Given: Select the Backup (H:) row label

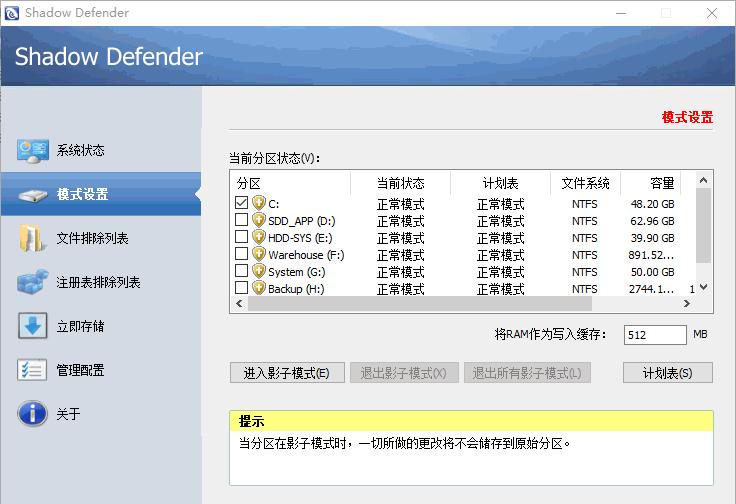Looking at the screenshot, I should pyautogui.click(x=296, y=289).
